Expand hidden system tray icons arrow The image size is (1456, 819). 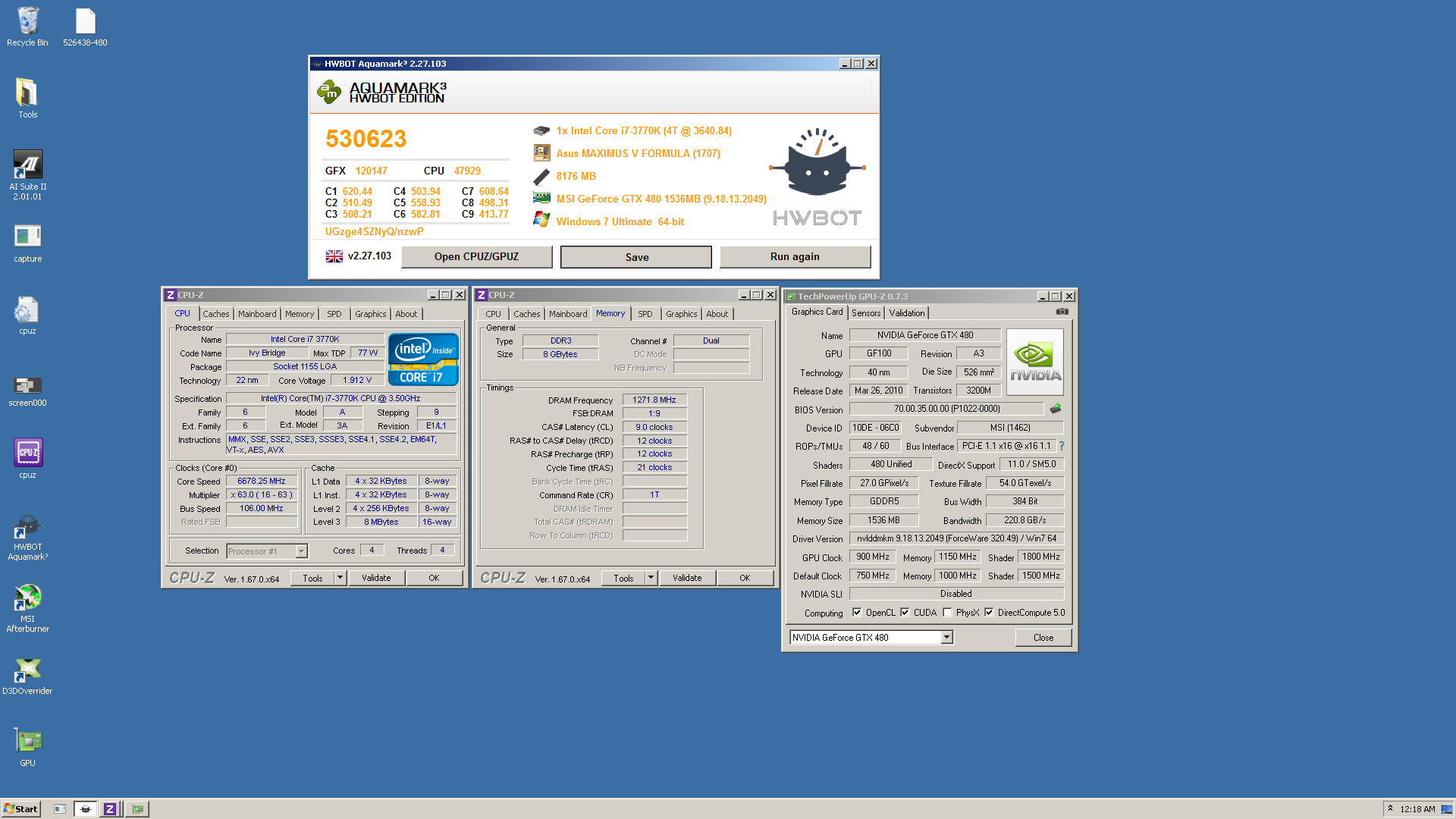coord(1390,808)
